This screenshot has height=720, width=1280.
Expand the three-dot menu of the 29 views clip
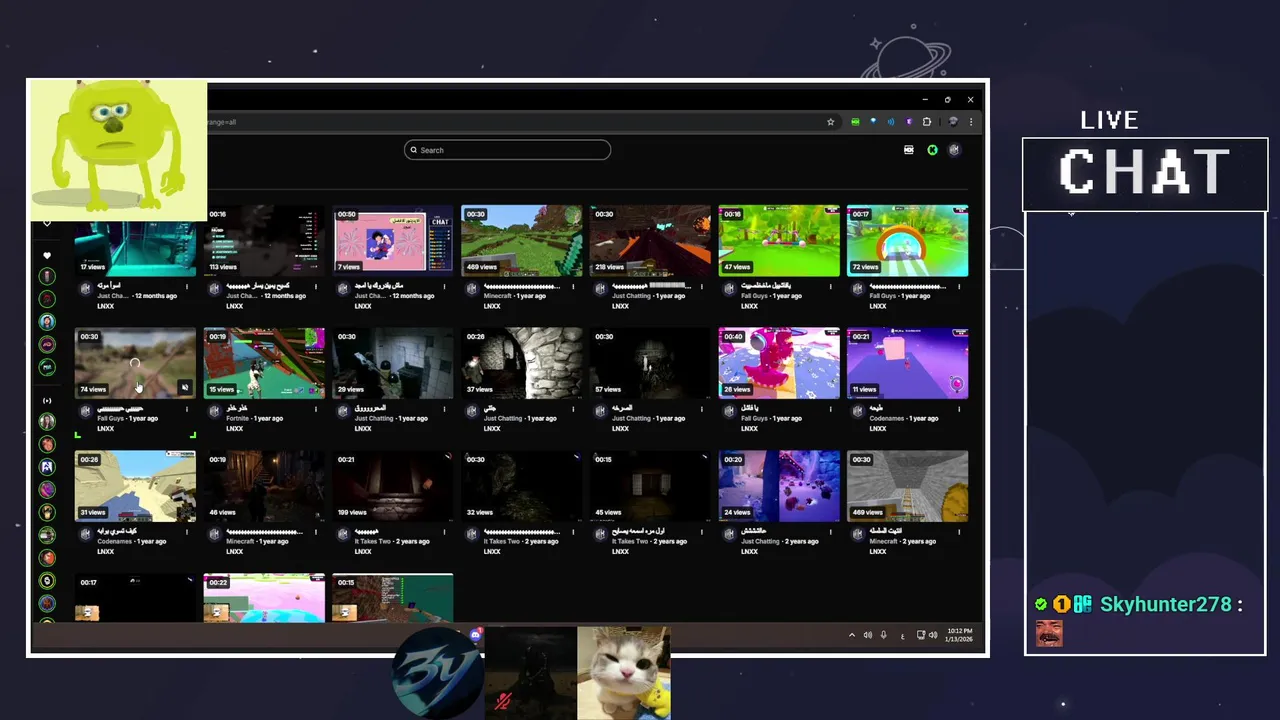pyautogui.click(x=445, y=409)
